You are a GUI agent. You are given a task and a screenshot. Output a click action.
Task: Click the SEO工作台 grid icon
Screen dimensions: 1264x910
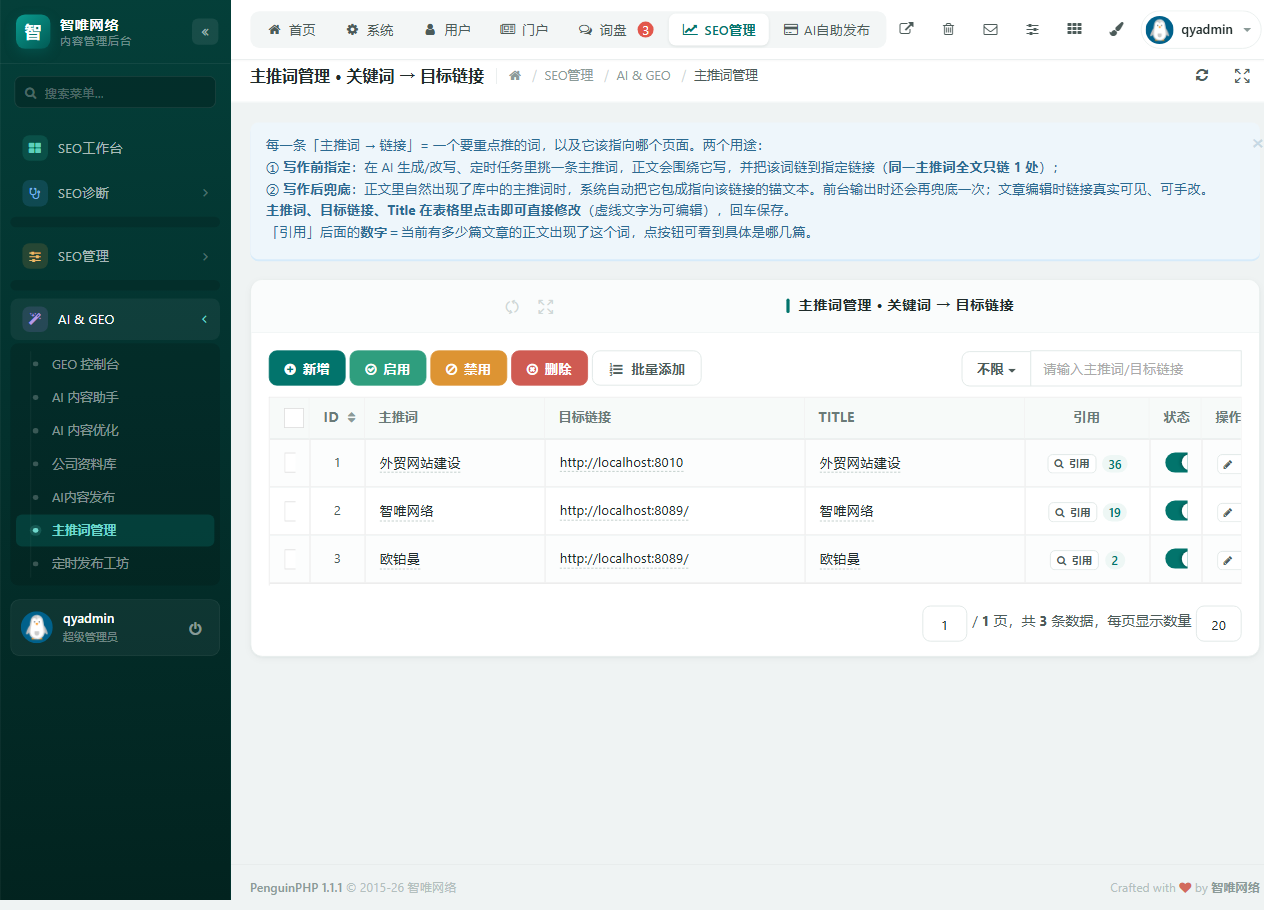click(36, 148)
